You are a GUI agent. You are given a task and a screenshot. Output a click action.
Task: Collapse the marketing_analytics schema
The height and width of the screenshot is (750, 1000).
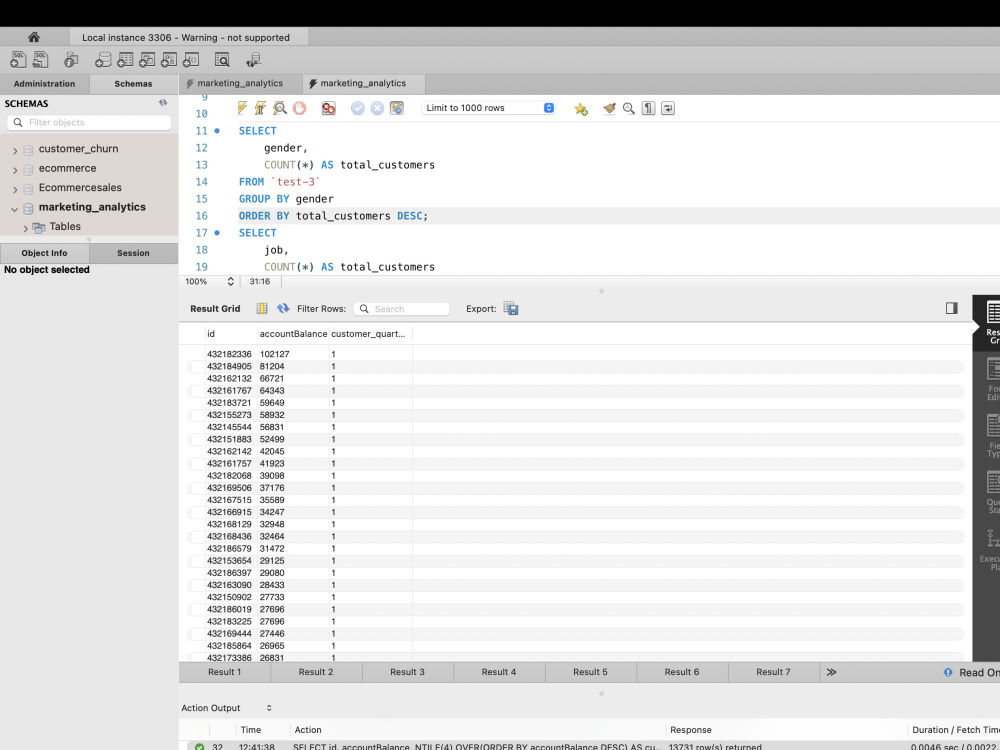tap(15, 209)
